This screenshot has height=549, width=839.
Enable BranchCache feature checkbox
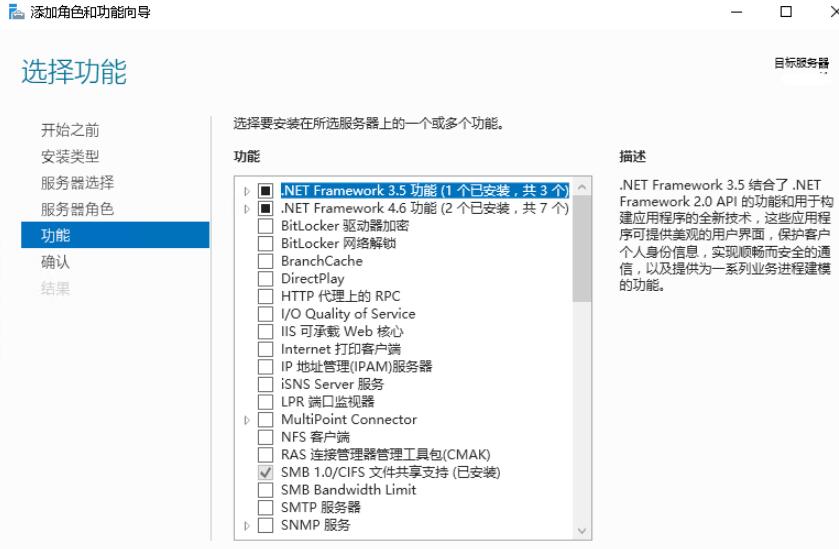(x=265, y=262)
